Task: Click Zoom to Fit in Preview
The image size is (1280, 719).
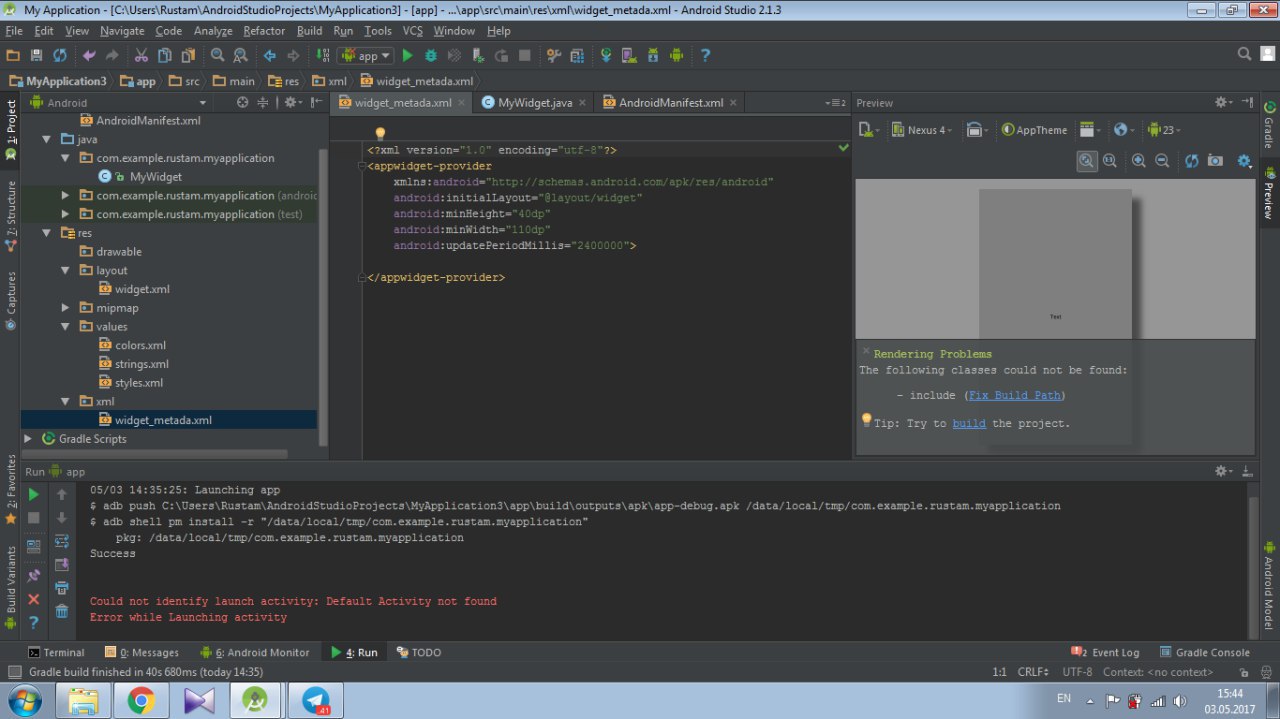Action: [1087, 160]
